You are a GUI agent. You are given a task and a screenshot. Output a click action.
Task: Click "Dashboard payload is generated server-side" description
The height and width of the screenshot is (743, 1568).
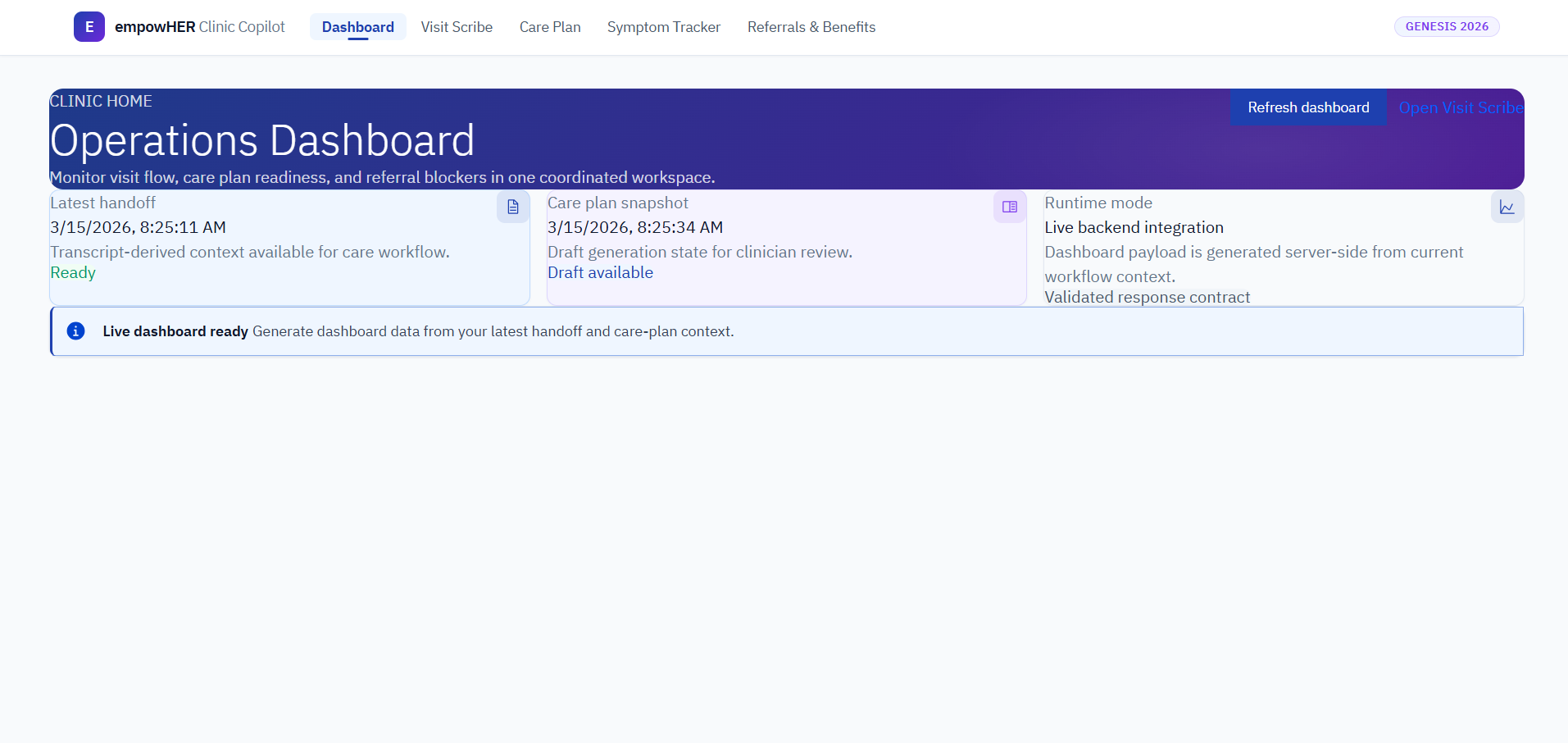pos(1253,264)
